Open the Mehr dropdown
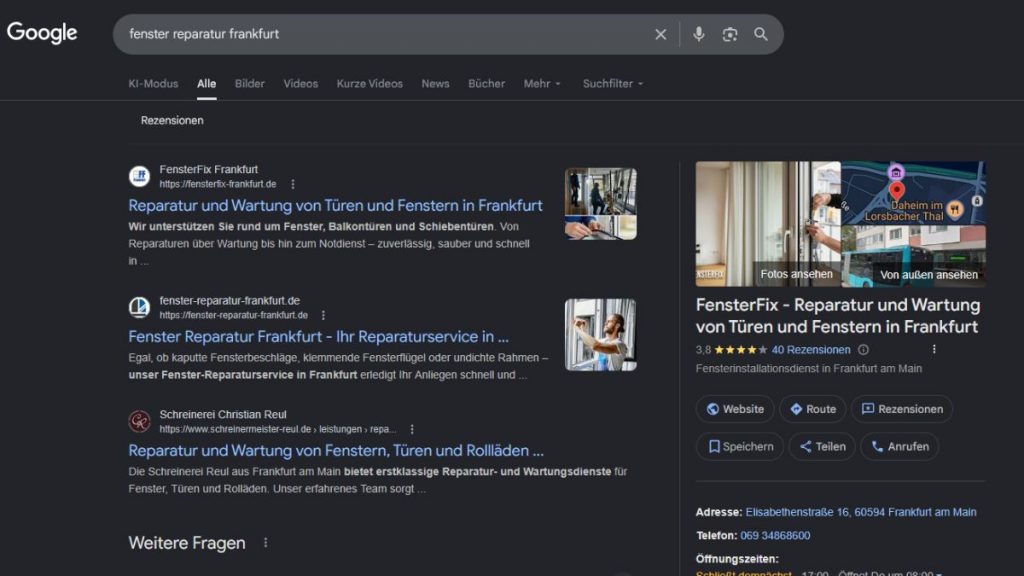 tap(541, 84)
